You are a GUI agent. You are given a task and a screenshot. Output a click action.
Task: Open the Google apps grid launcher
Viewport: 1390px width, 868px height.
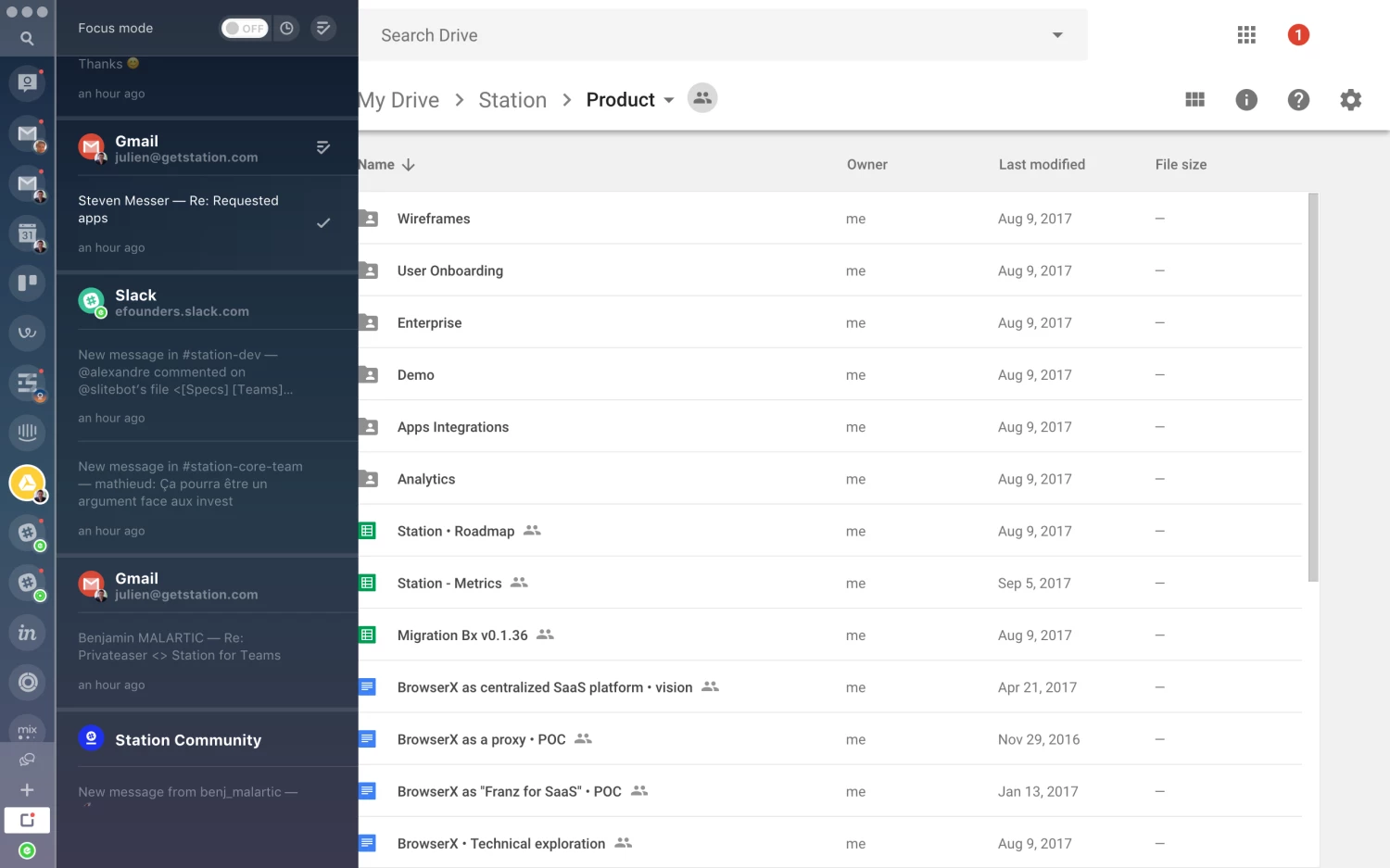(x=1246, y=35)
